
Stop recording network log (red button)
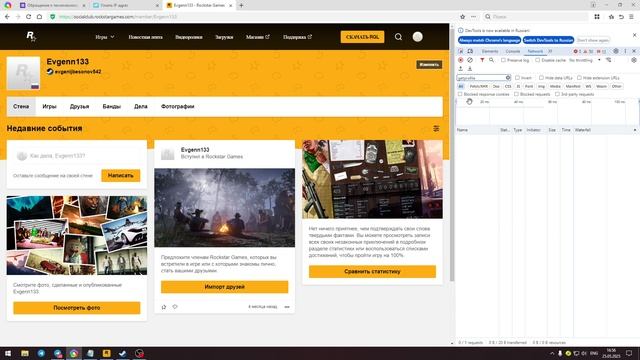coord(460,60)
